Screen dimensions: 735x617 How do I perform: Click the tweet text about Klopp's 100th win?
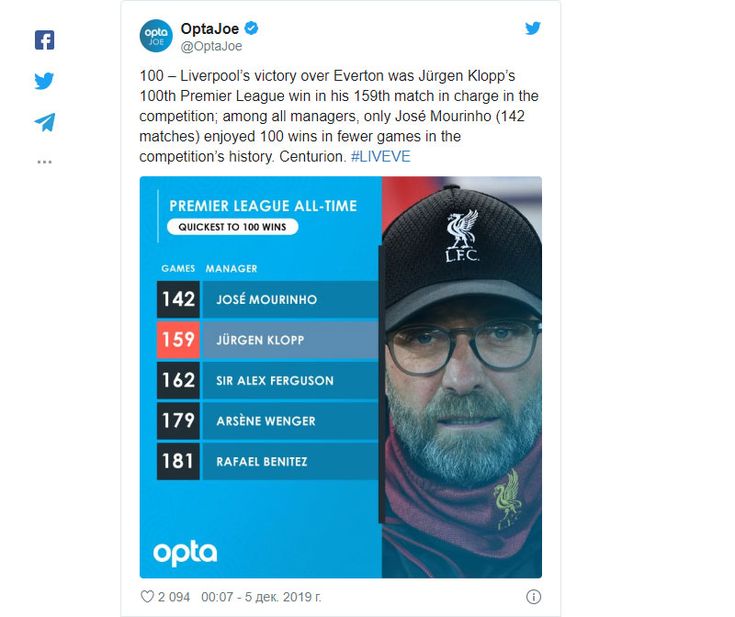click(339, 116)
